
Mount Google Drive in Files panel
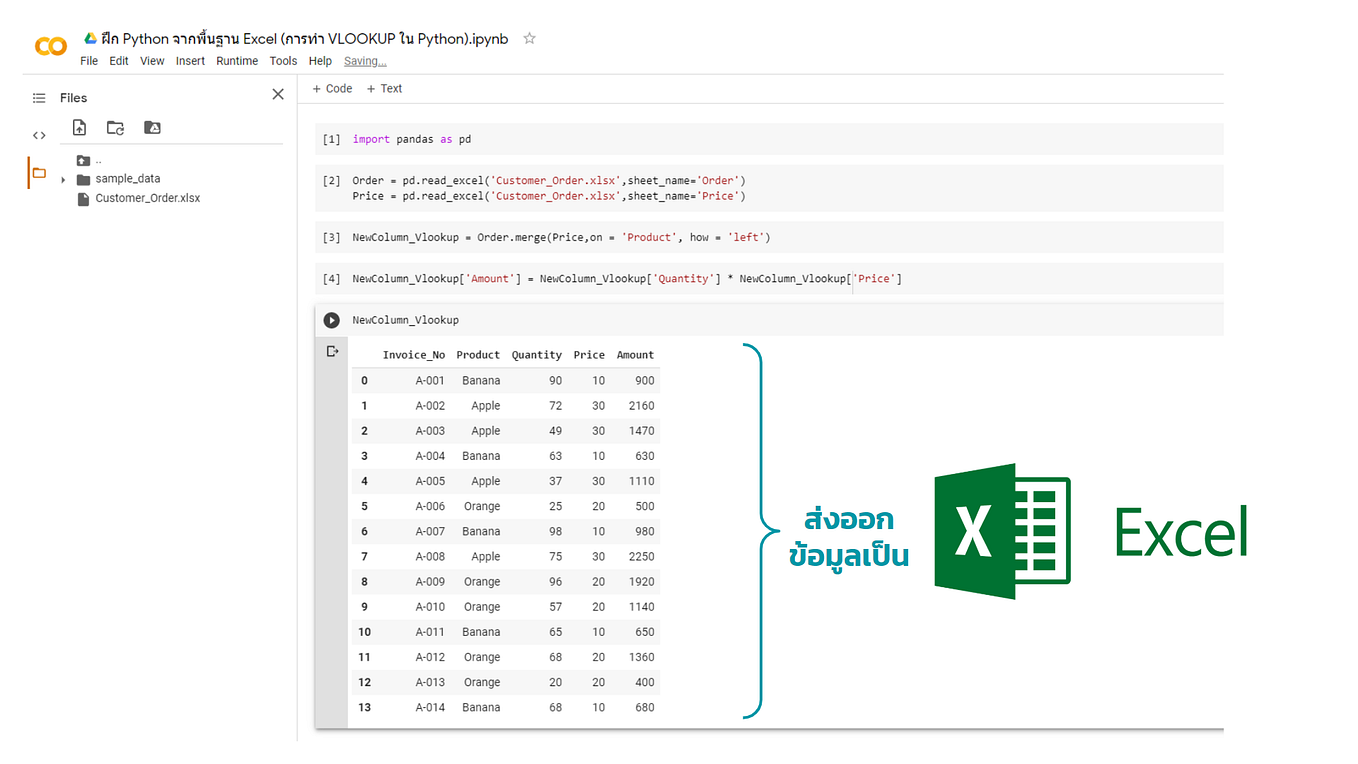click(151, 127)
